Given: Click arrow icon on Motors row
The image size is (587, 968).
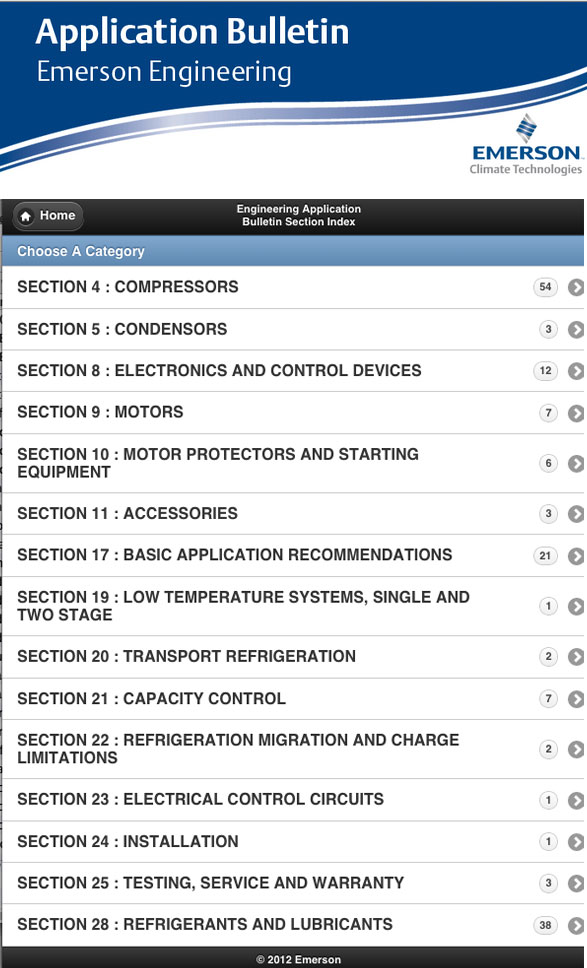Looking at the screenshot, I should tap(577, 413).
